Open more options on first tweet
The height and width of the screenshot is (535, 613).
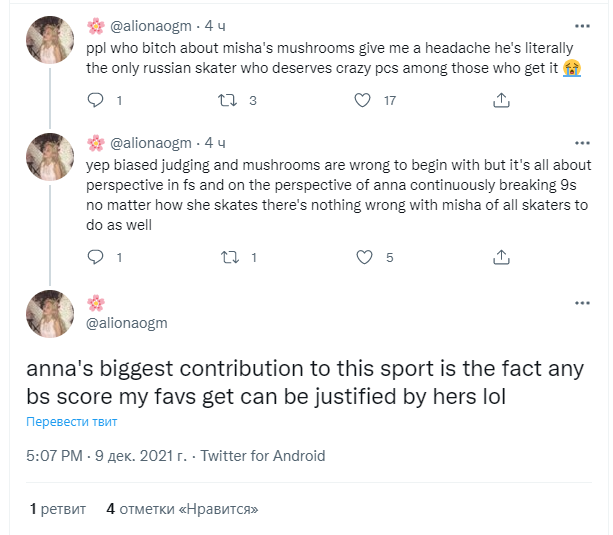click(581, 25)
